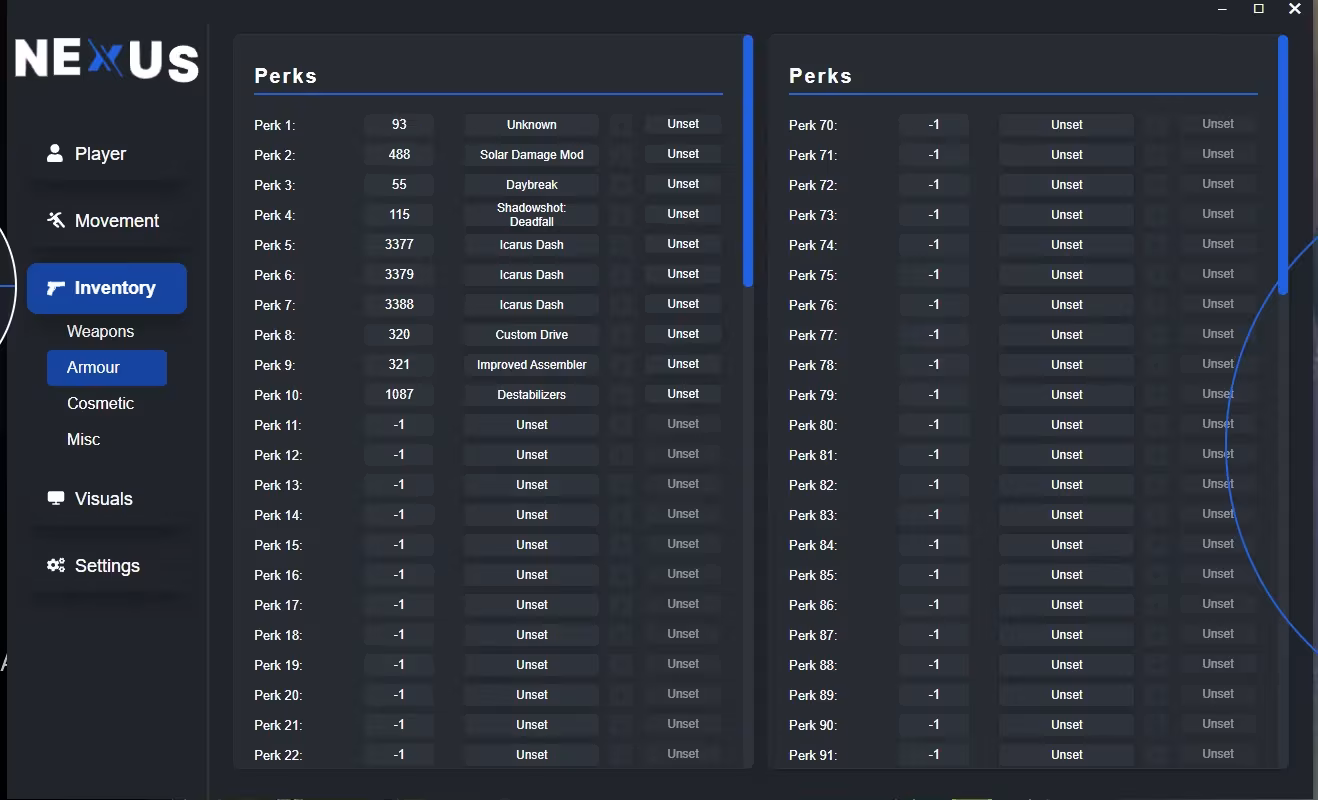Click the Perk 80 value field
Image resolution: width=1318 pixels, height=800 pixels.
click(933, 424)
